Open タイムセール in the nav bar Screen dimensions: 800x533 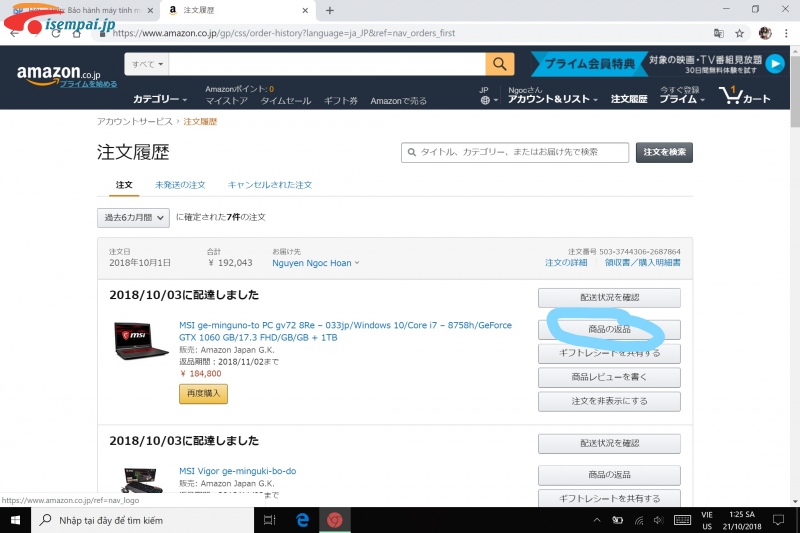(x=286, y=101)
